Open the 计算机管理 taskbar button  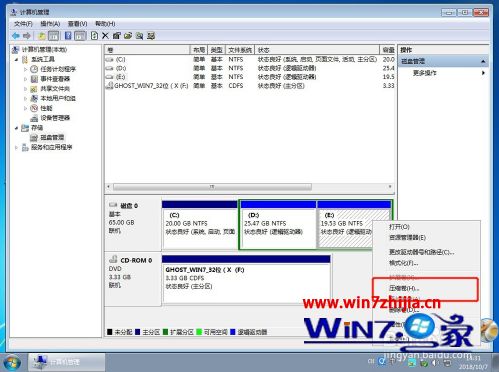(67, 362)
